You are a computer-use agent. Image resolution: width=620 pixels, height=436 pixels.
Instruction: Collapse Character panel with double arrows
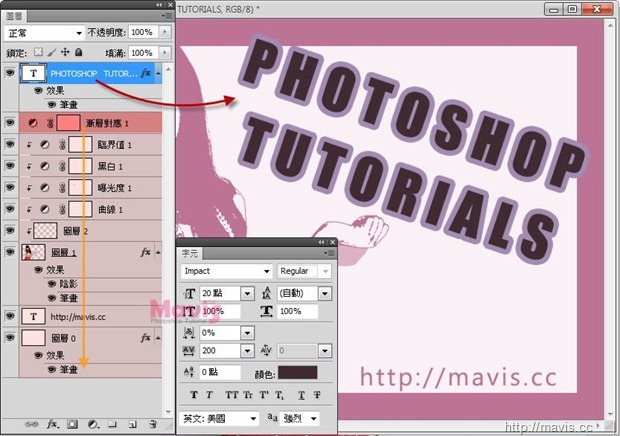coord(321,242)
